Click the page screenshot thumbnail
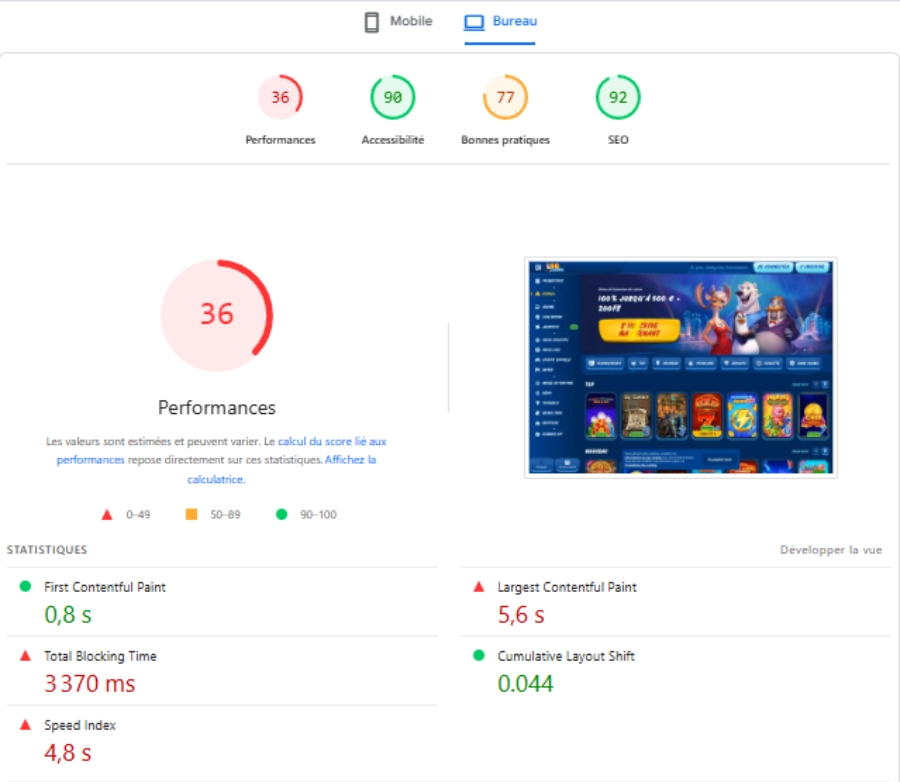 point(680,367)
